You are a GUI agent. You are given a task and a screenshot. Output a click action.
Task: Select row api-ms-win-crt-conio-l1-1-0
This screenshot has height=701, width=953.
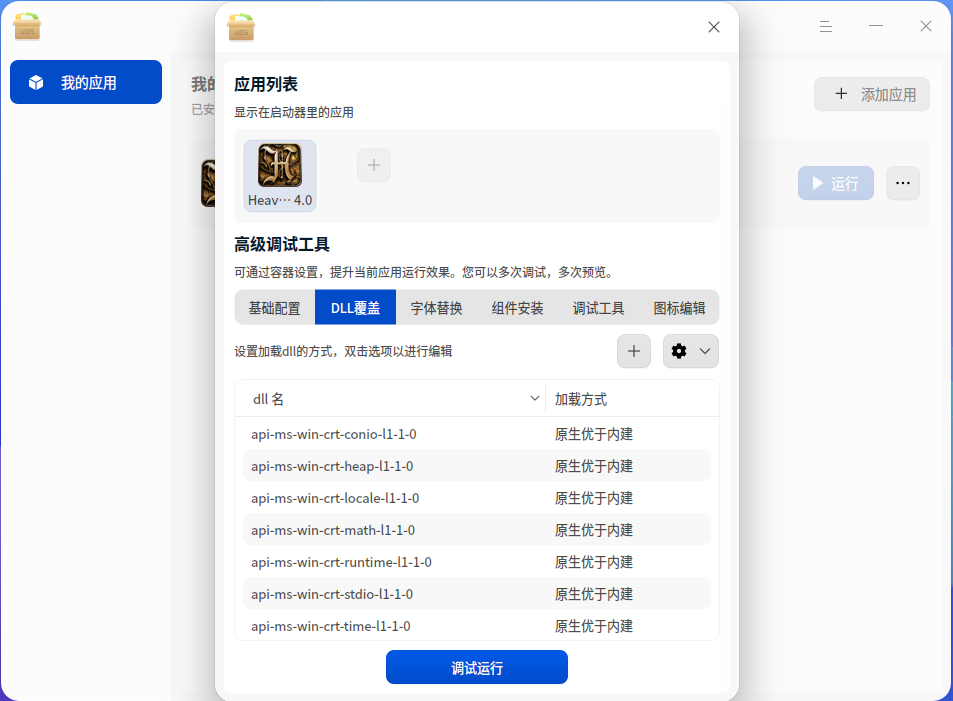pyautogui.click(x=476, y=434)
